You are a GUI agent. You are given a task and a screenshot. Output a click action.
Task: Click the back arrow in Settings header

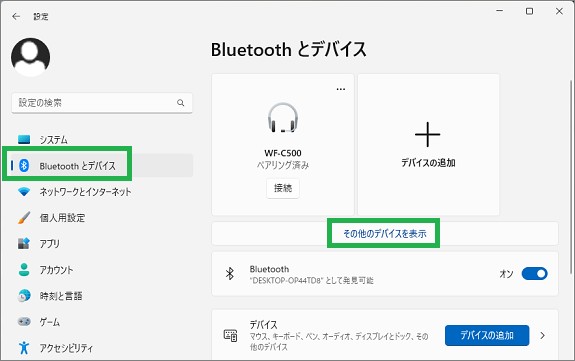point(16,17)
